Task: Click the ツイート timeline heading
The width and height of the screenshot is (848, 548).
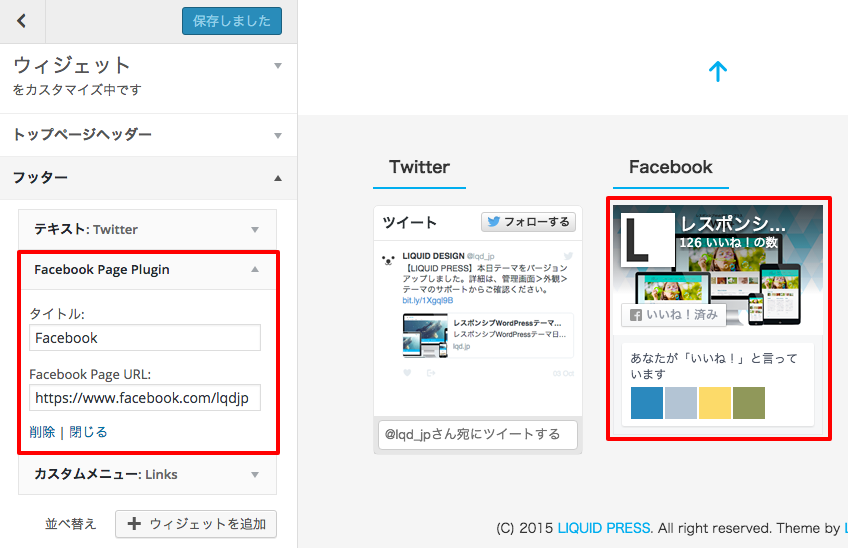Action: (409, 222)
